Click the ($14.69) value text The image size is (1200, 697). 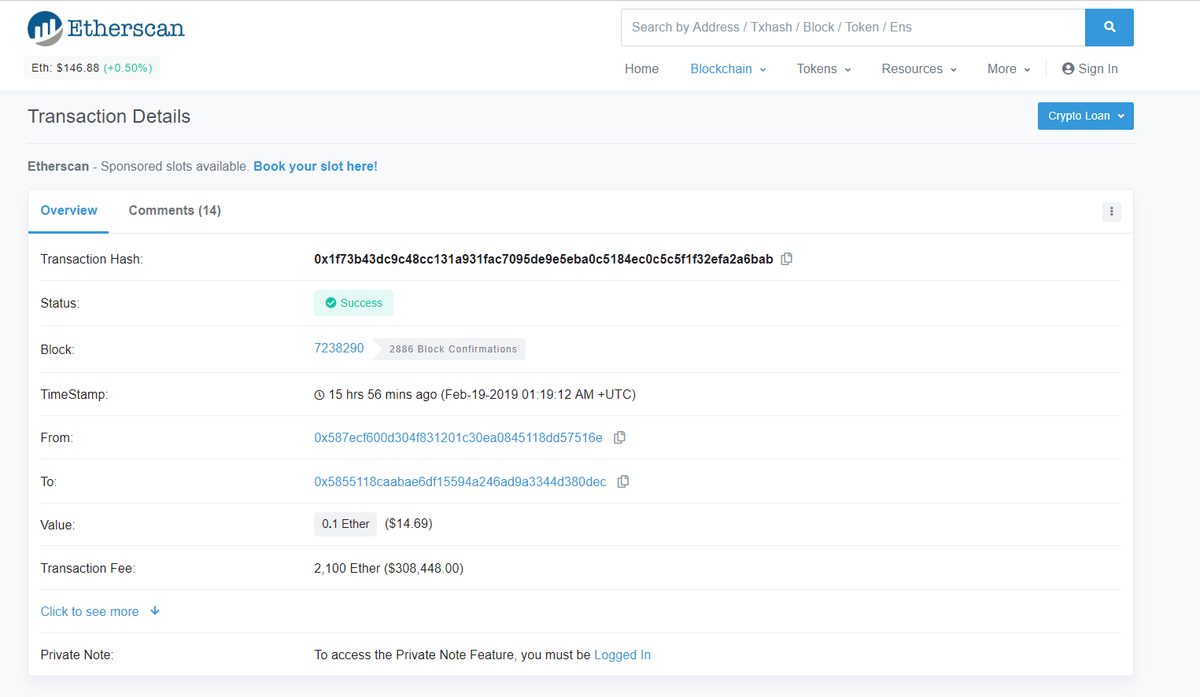pos(408,524)
